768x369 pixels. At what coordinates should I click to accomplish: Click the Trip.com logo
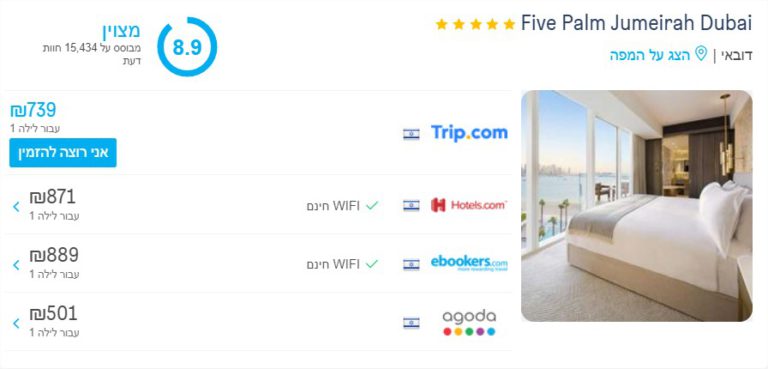(x=469, y=133)
